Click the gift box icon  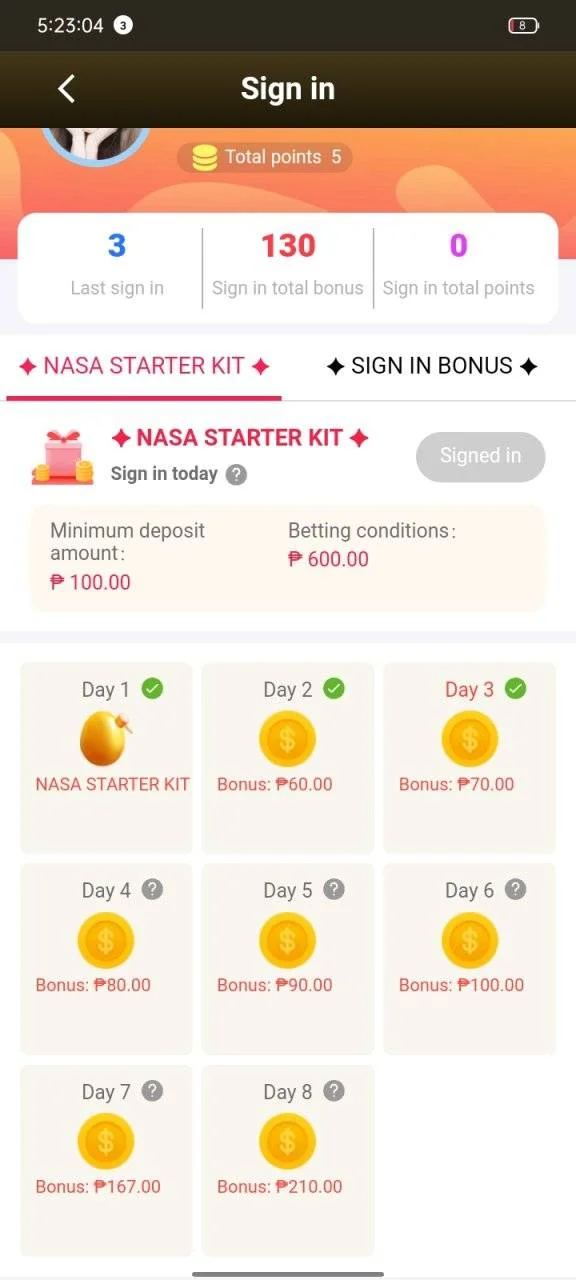pyautogui.click(x=62, y=458)
